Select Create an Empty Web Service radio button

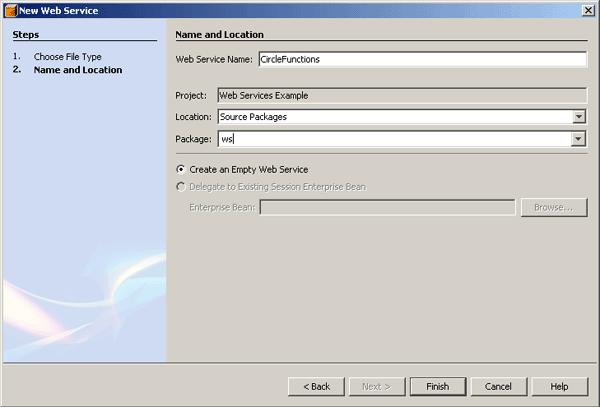tap(181, 169)
